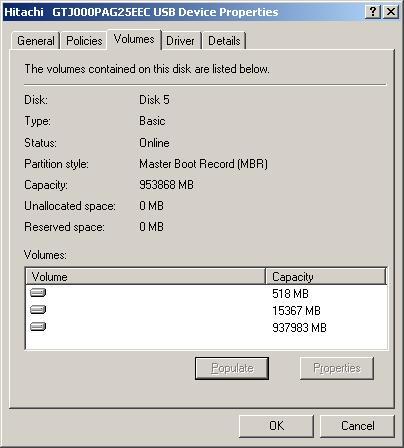
Task: Dismiss dialog with Cancel button
Action: [357, 426]
